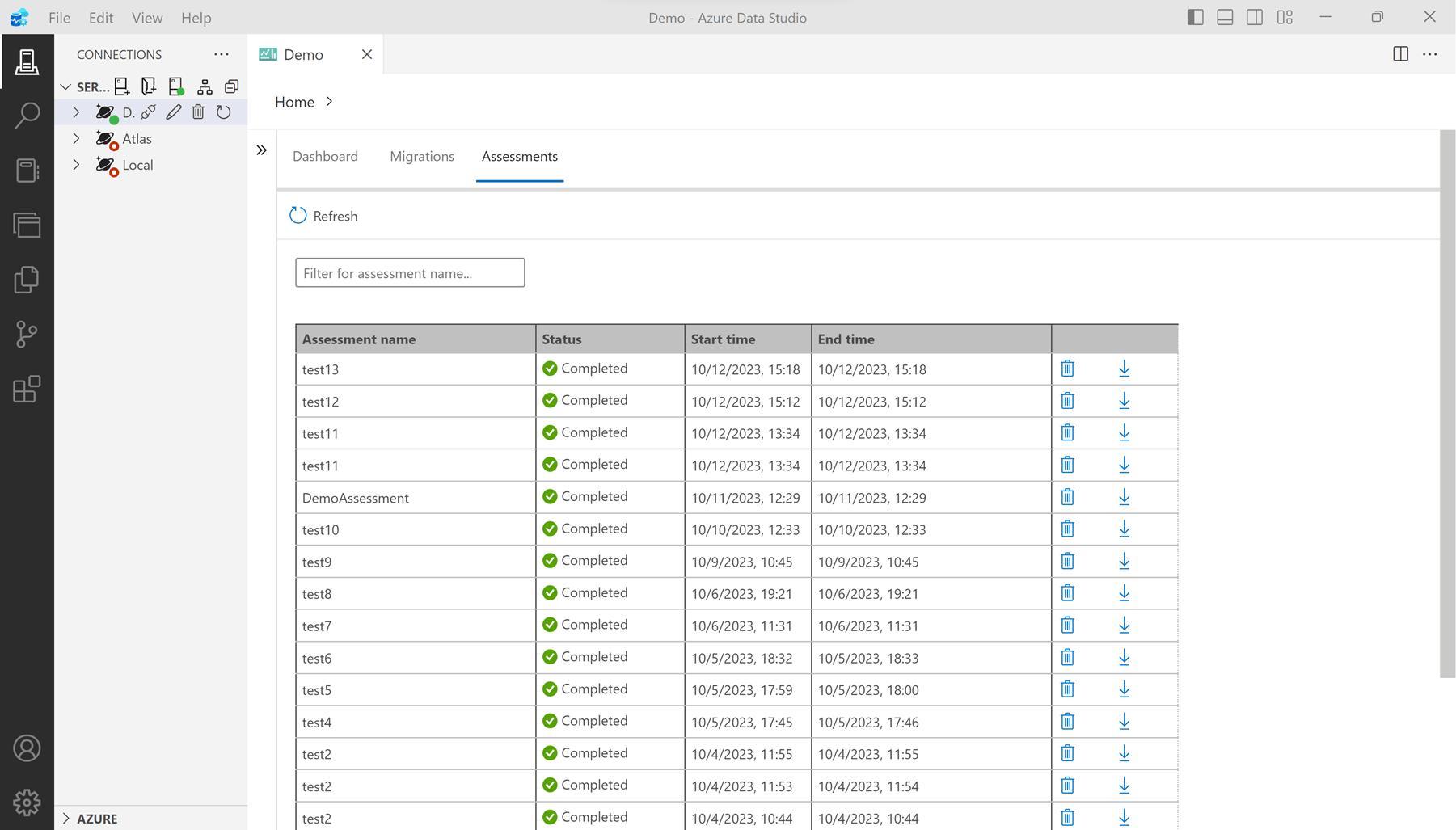Expand the Local connection node
The width and height of the screenshot is (1456, 830).
(76, 165)
